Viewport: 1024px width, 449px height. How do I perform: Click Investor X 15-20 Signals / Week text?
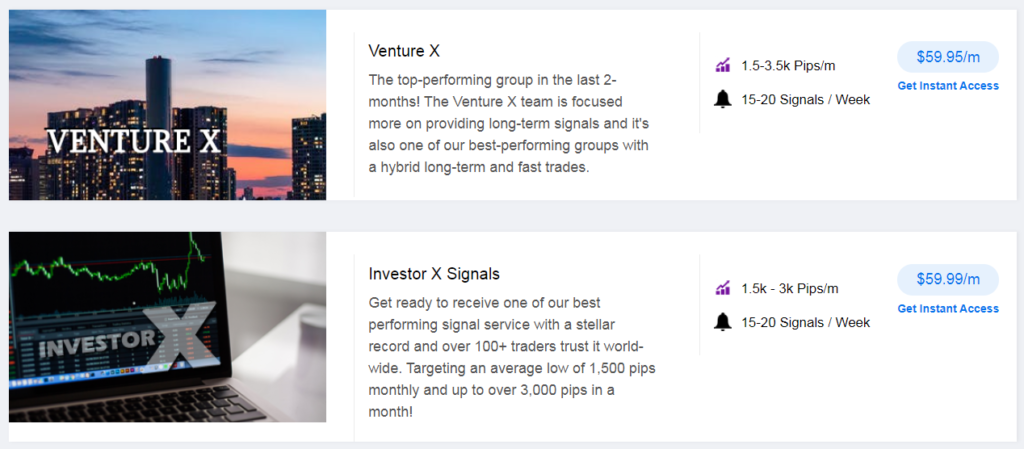click(806, 322)
